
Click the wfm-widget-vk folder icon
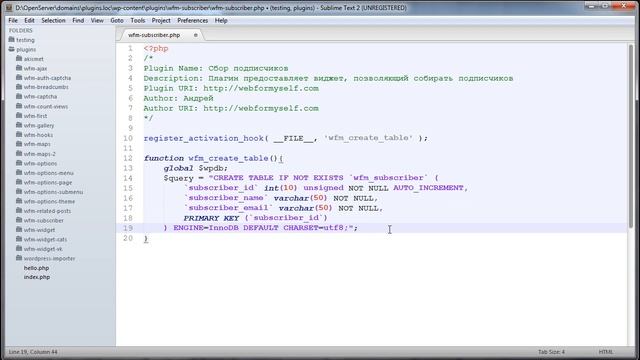coord(19,249)
